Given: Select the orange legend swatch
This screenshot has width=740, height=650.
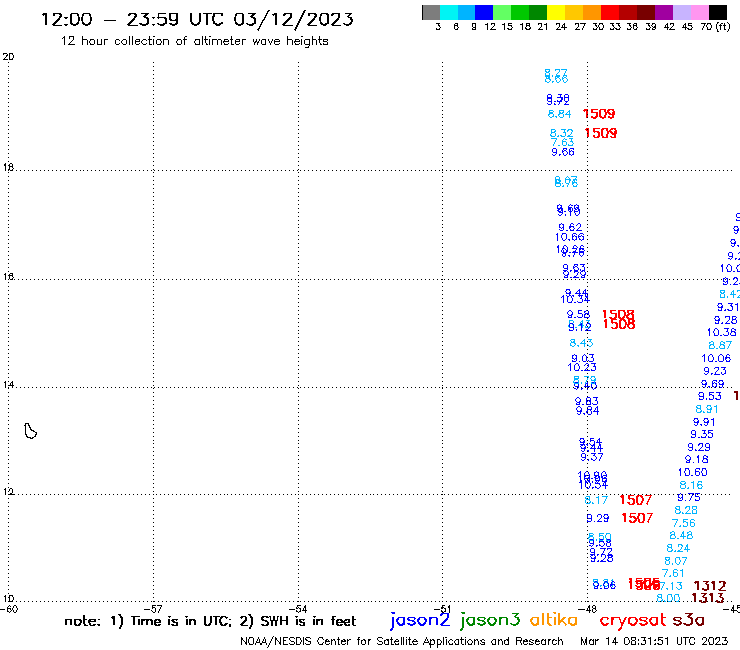Looking at the screenshot, I should (592, 12).
